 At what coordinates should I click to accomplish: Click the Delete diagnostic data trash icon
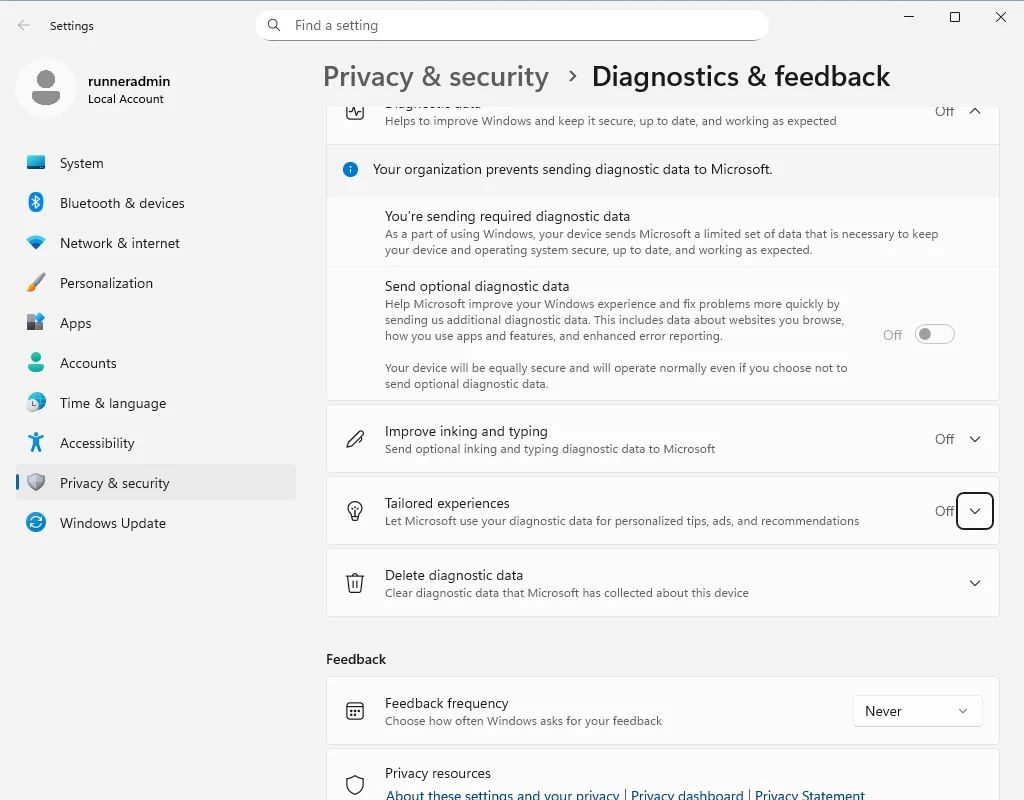pyautogui.click(x=355, y=583)
